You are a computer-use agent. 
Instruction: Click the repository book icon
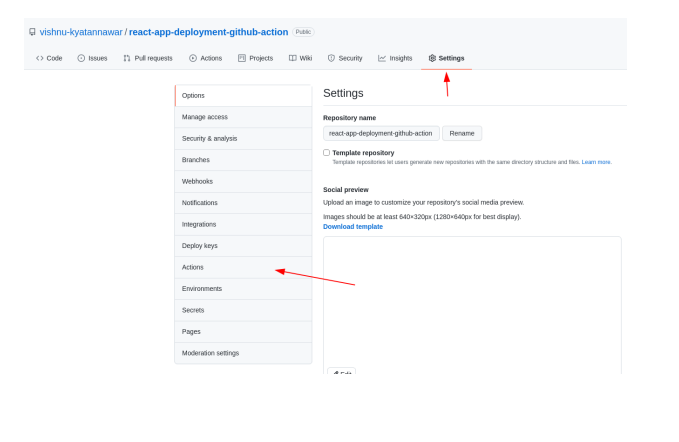[x=32, y=32]
